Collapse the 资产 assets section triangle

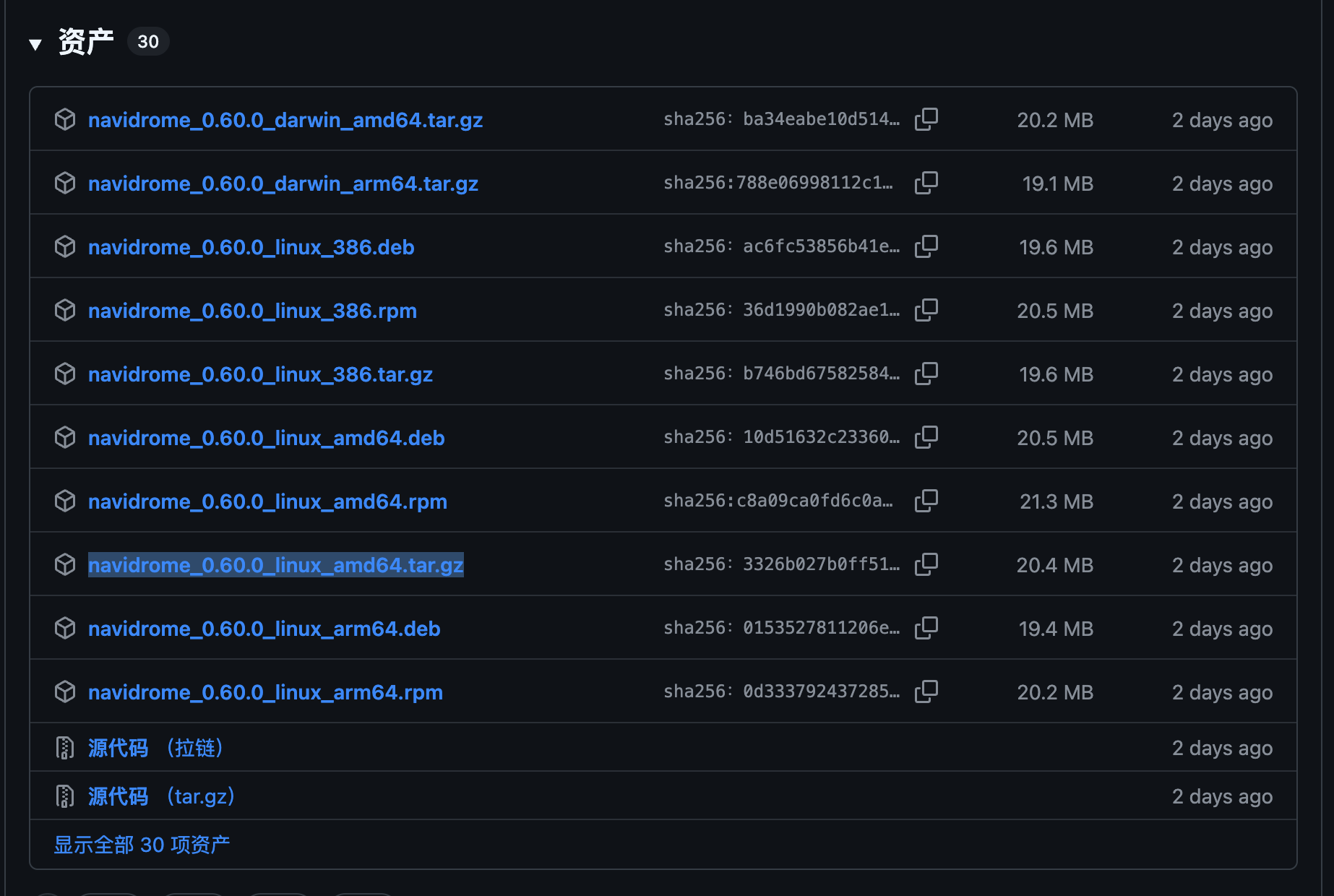click(35, 44)
